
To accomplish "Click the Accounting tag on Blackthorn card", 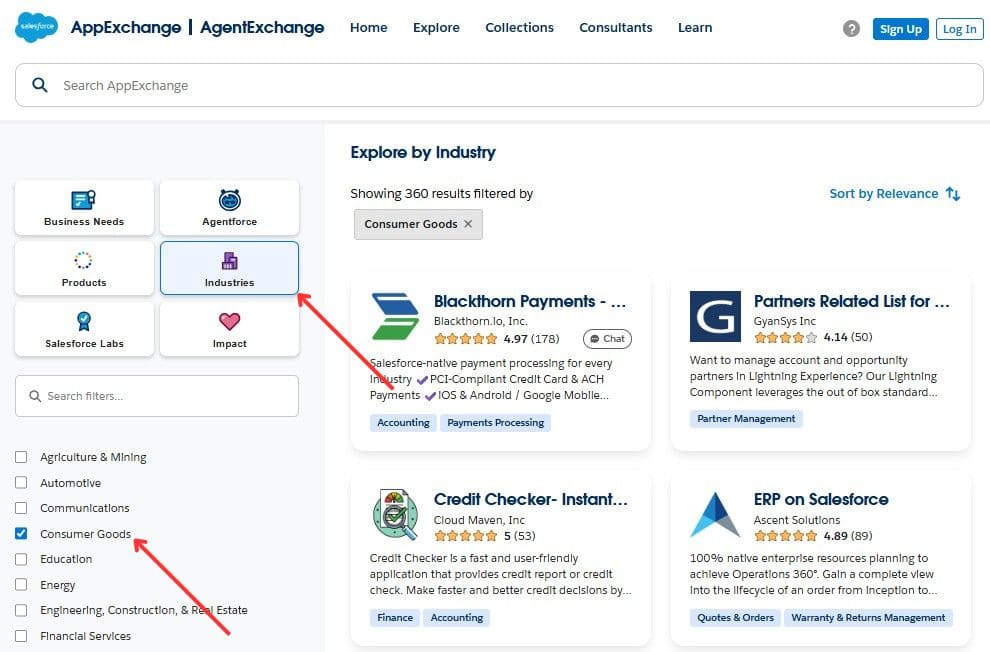I will 403,422.
